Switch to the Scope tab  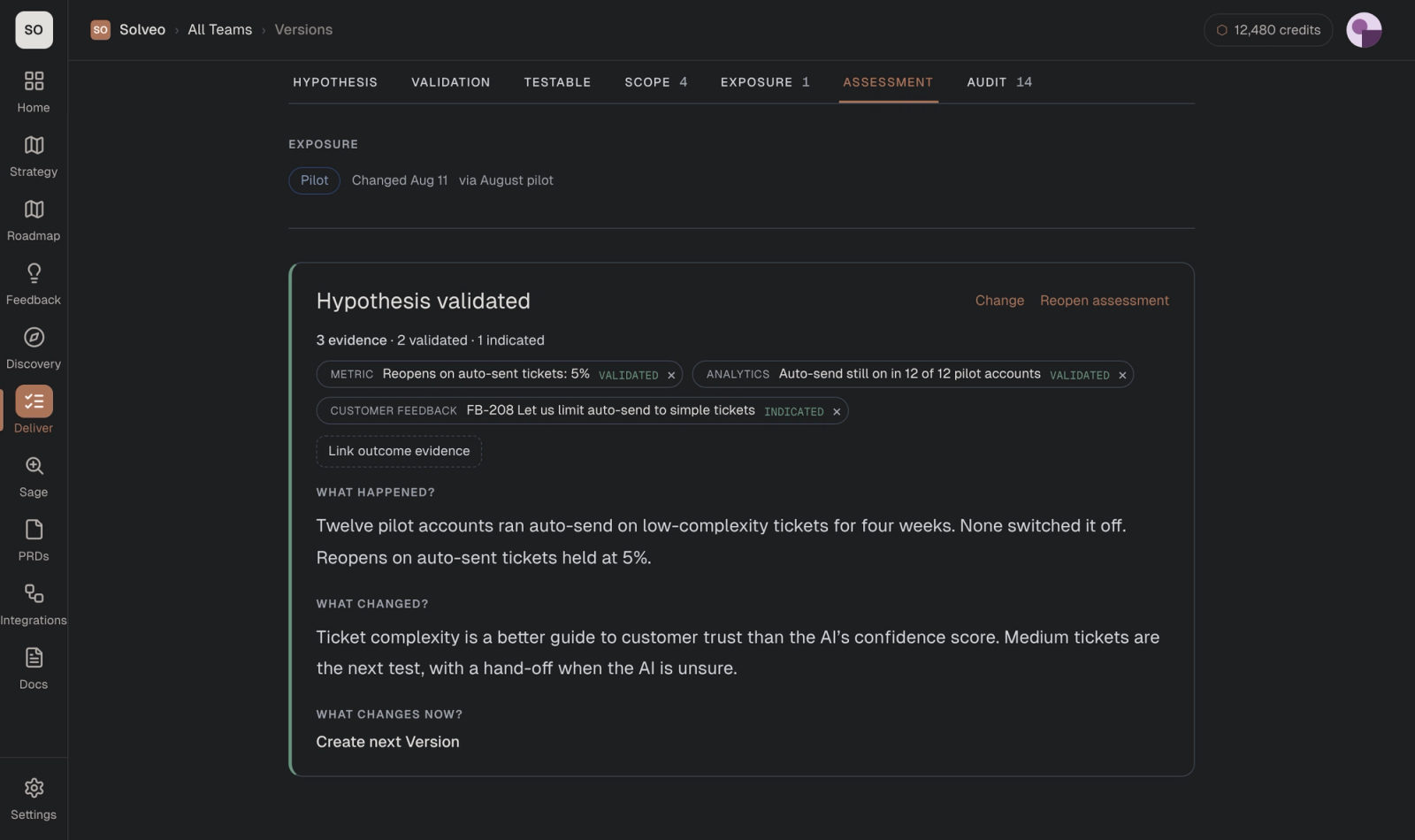[x=655, y=82]
